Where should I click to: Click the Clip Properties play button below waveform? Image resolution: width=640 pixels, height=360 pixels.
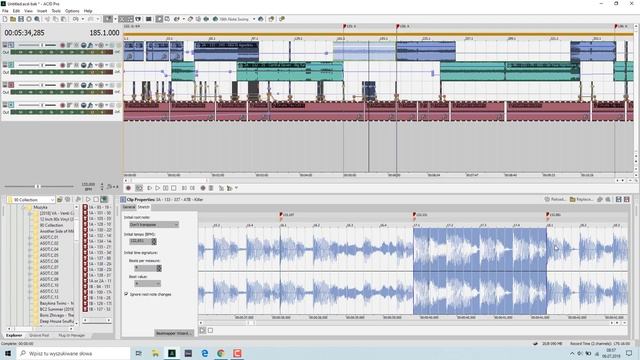point(202,330)
